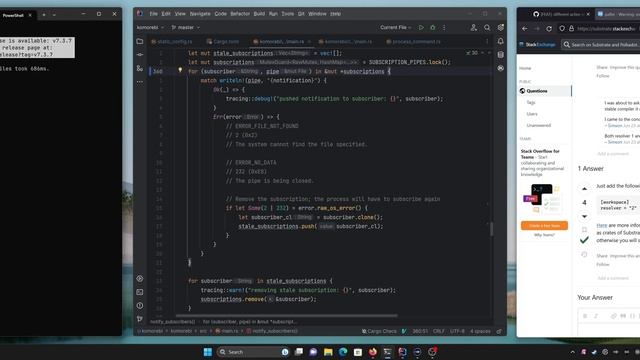Viewport: 640px width, 360px height.
Task: Open the Problems tool window icon
Action: [140, 306]
